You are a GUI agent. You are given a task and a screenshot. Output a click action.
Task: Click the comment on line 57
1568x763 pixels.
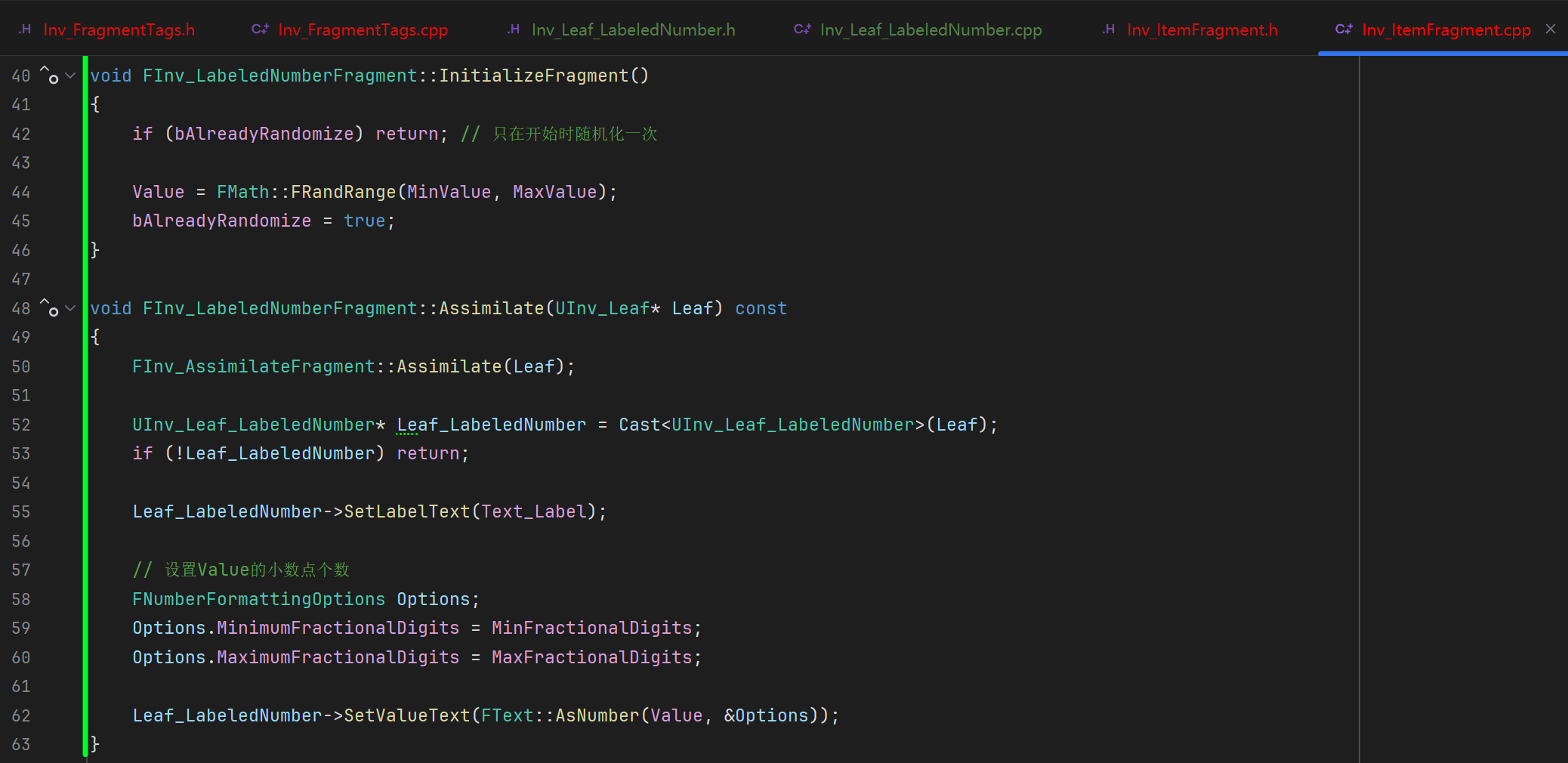click(x=241, y=570)
